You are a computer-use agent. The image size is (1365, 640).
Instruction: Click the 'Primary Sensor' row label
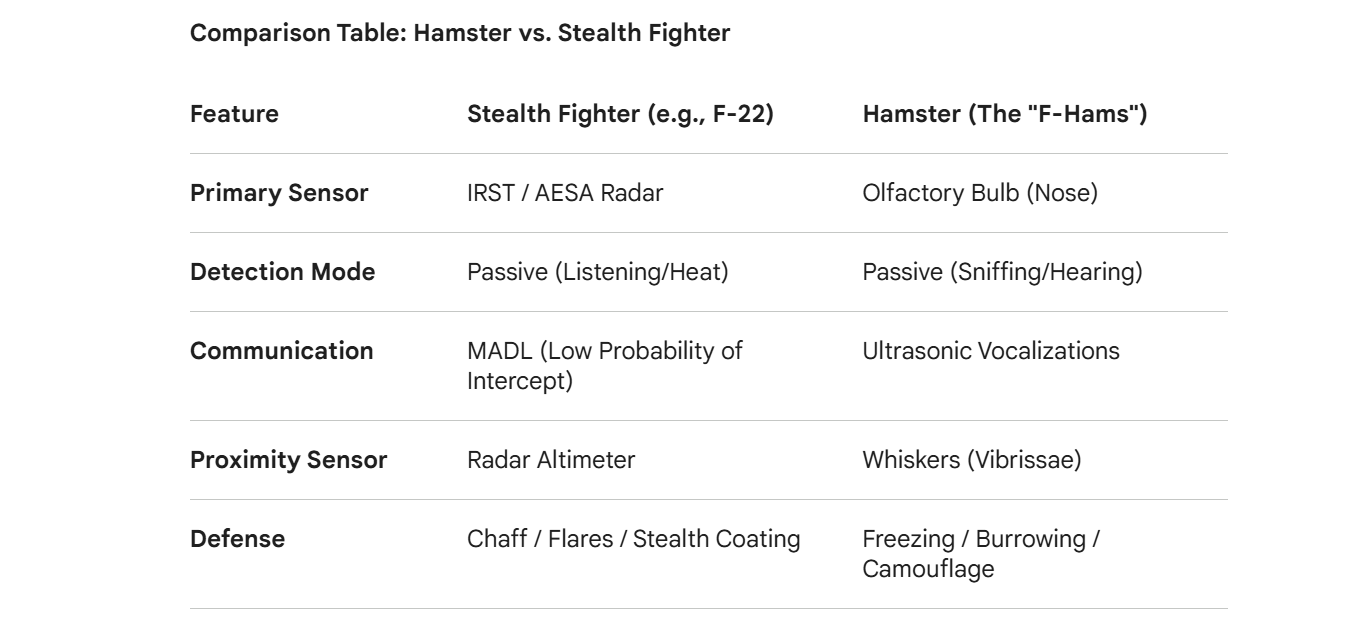coord(279,193)
